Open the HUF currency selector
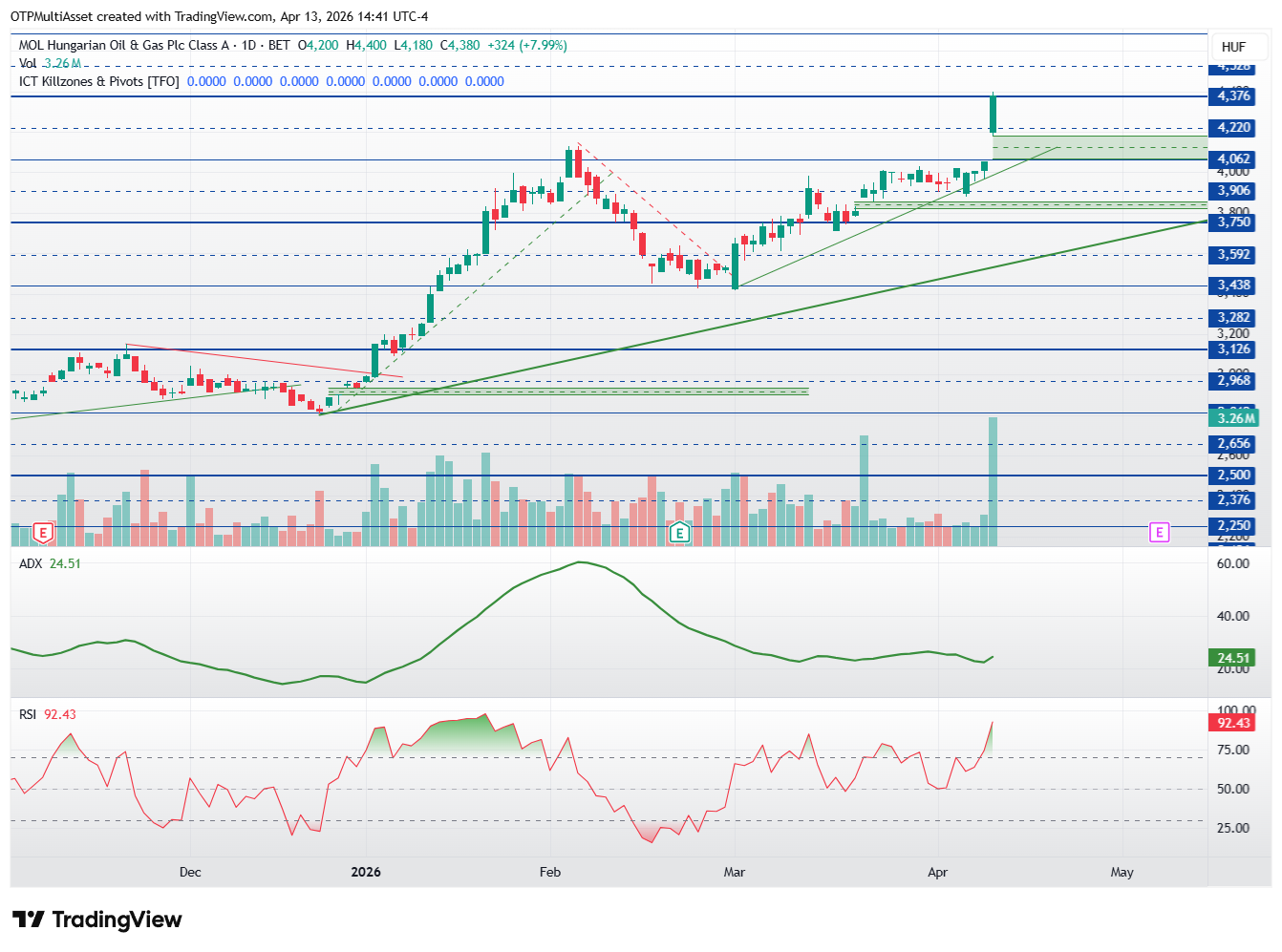 point(1233,47)
